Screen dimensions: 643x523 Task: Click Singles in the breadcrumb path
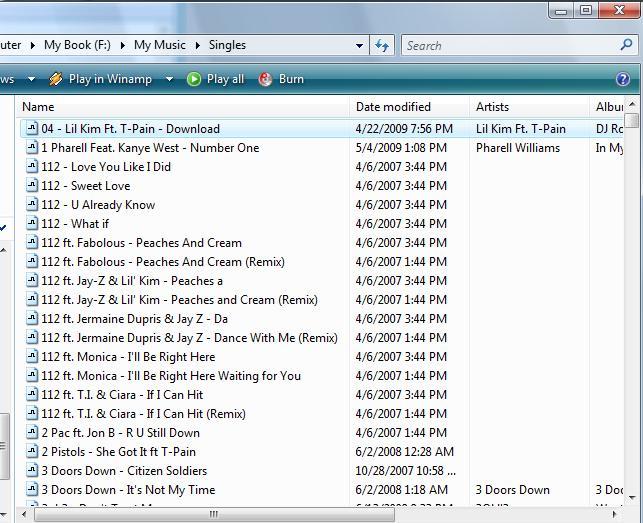(x=227, y=45)
